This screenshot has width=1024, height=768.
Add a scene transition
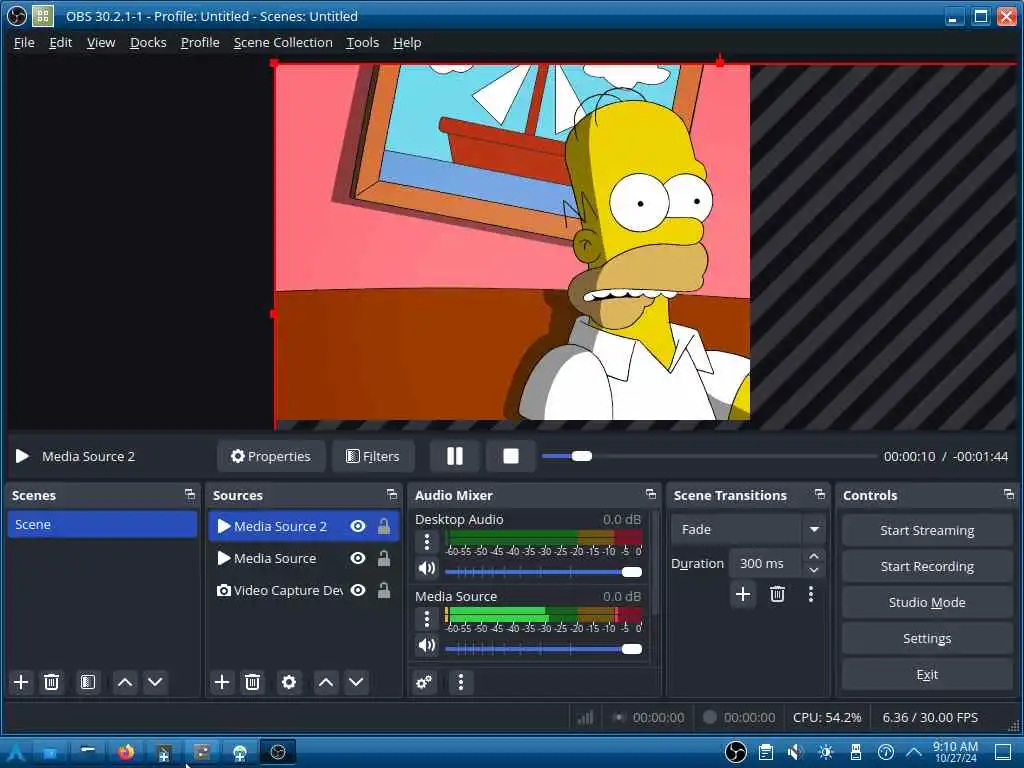[743, 594]
